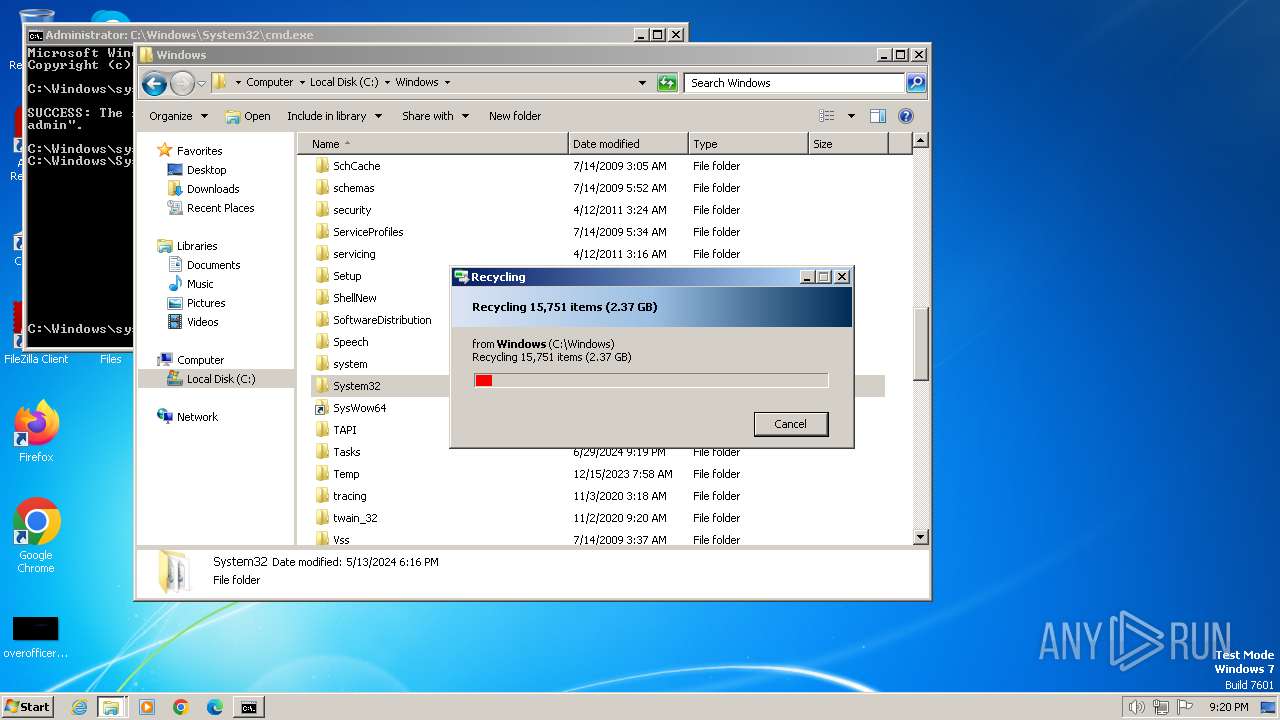
Task: Select Downloads in the navigation pane
Action: click(x=213, y=189)
